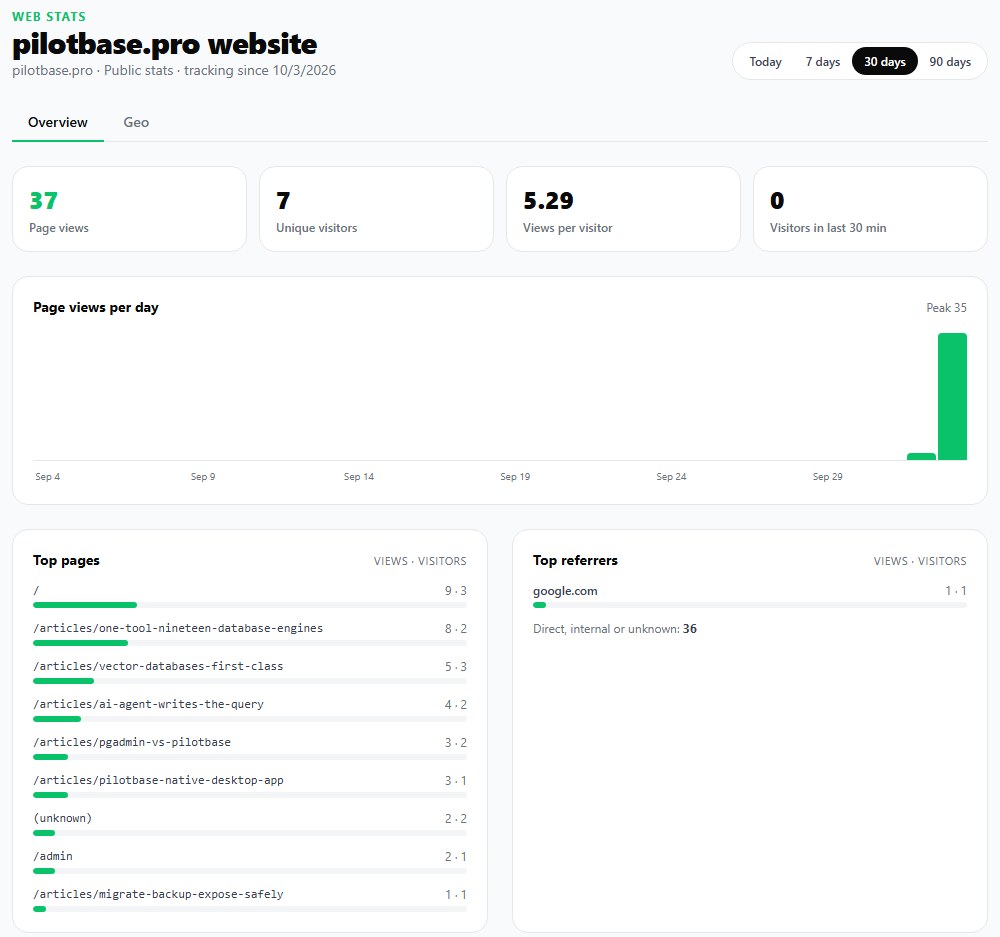Switch to the Geo tab
Image resolution: width=1000 pixels, height=937 pixels.
136,122
